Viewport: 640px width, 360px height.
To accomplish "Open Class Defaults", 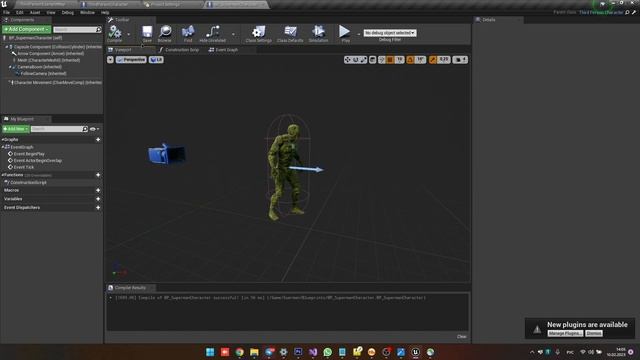I will (x=290, y=33).
